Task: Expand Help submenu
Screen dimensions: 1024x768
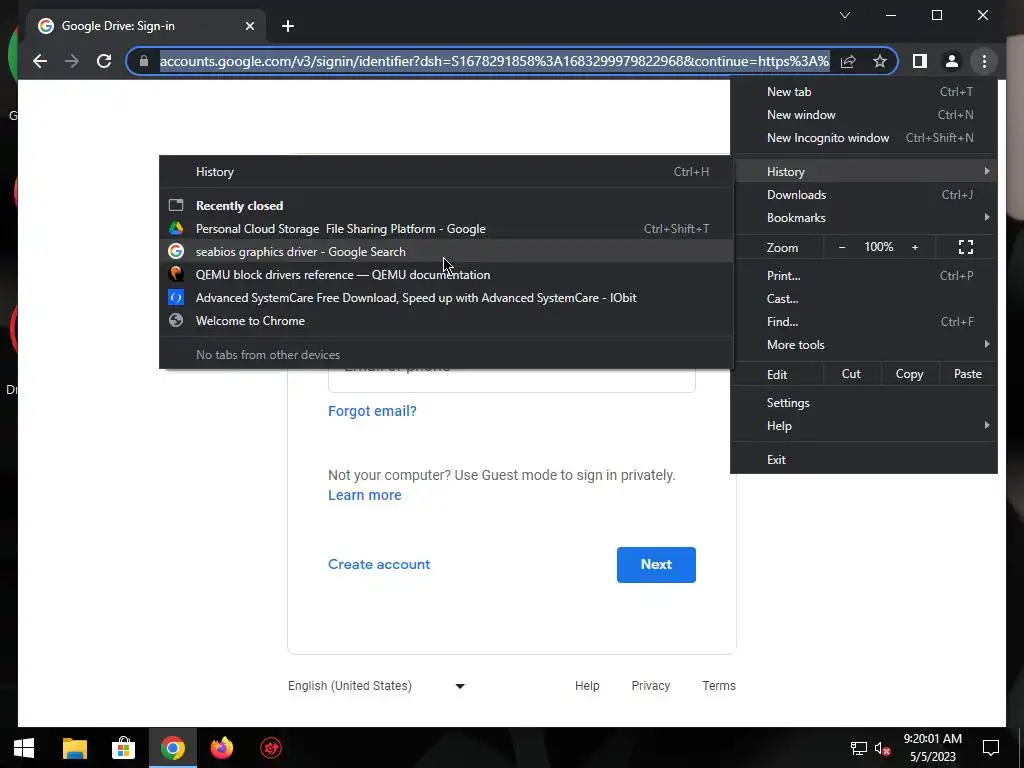Action: tap(864, 426)
